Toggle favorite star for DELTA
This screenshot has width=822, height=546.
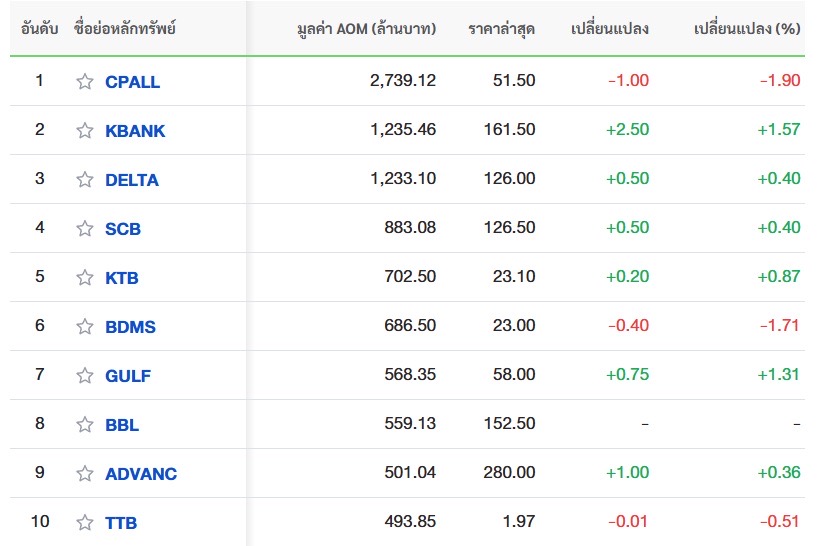(x=84, y=179)
